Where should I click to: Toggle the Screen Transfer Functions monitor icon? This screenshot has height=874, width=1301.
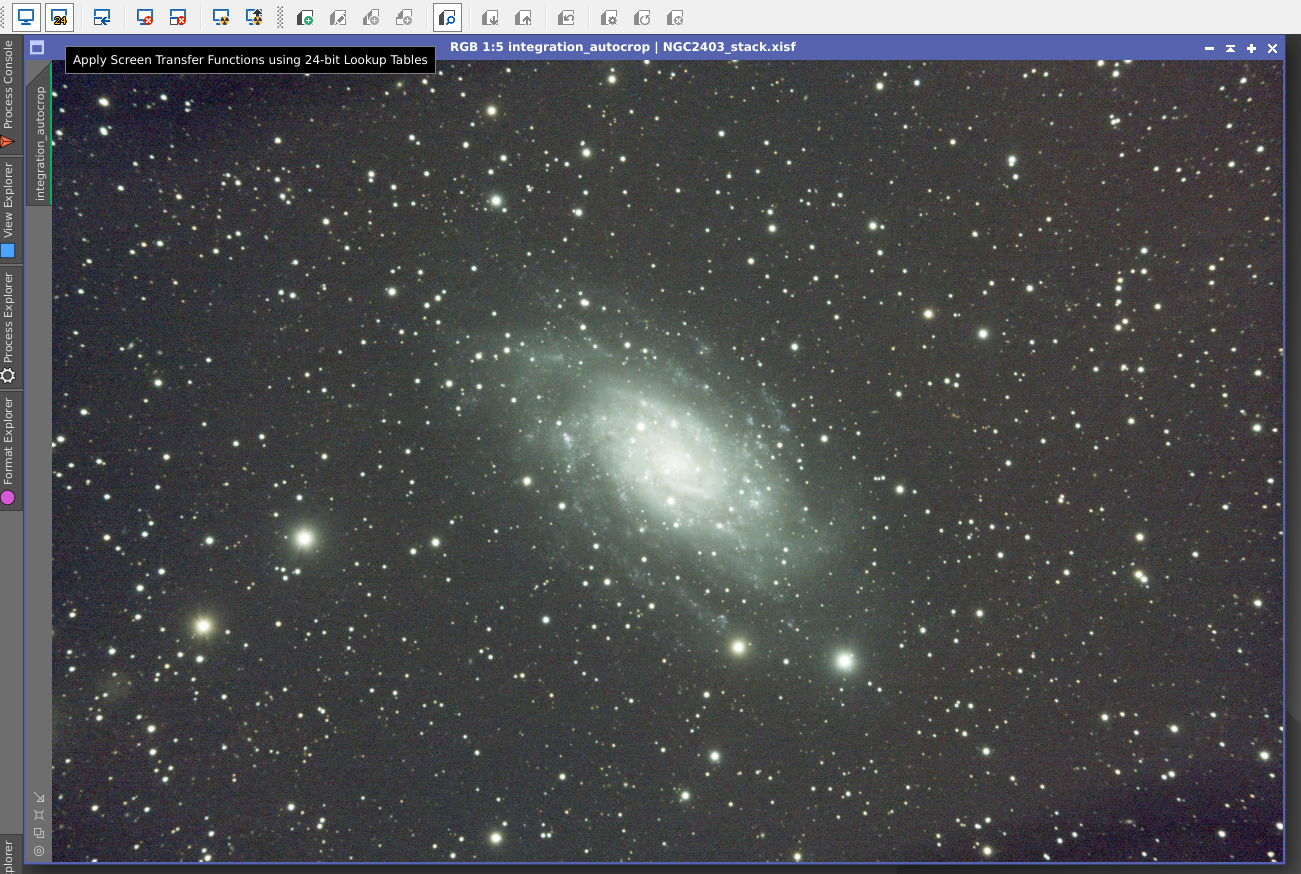click(x=26, y=17)
